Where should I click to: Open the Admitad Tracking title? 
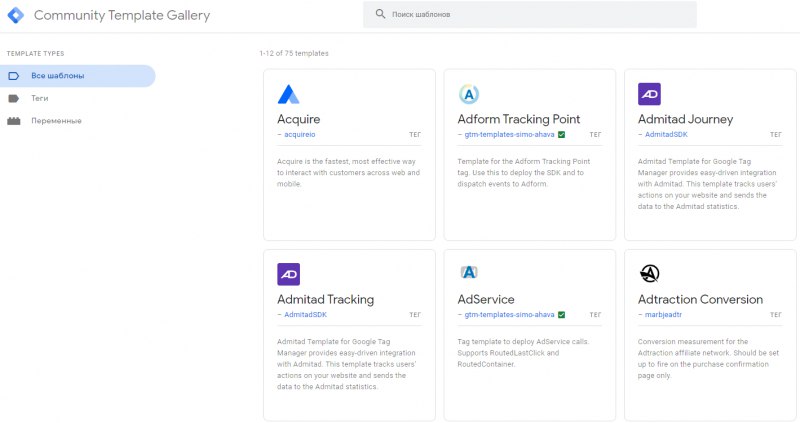tap(326, 300)
